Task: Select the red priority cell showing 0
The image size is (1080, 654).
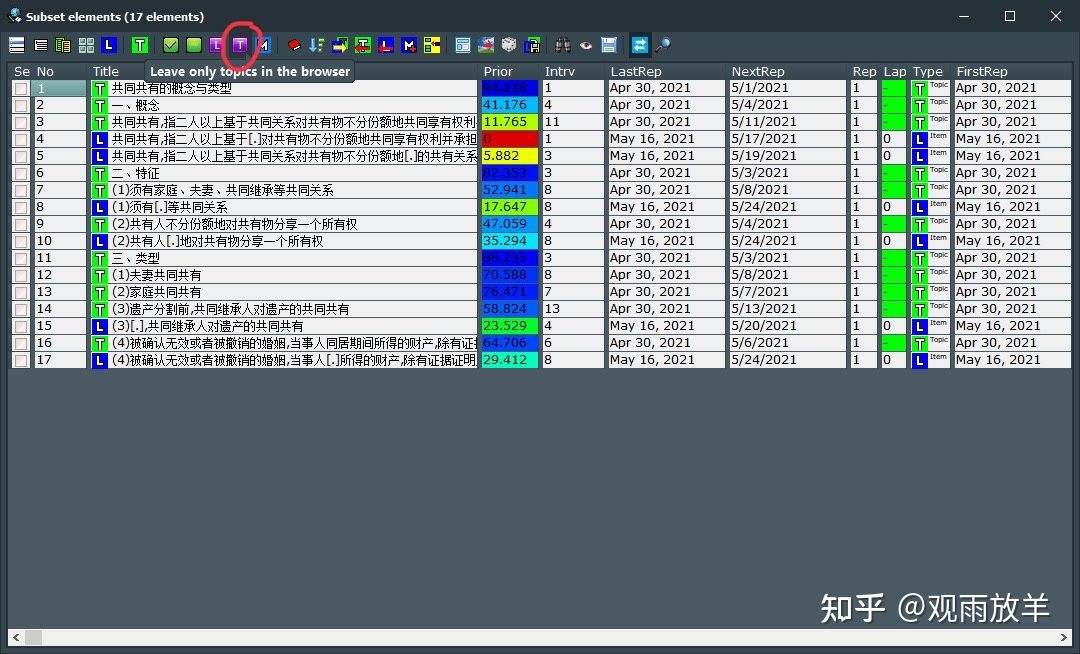Action: click(x=510, y=139)
